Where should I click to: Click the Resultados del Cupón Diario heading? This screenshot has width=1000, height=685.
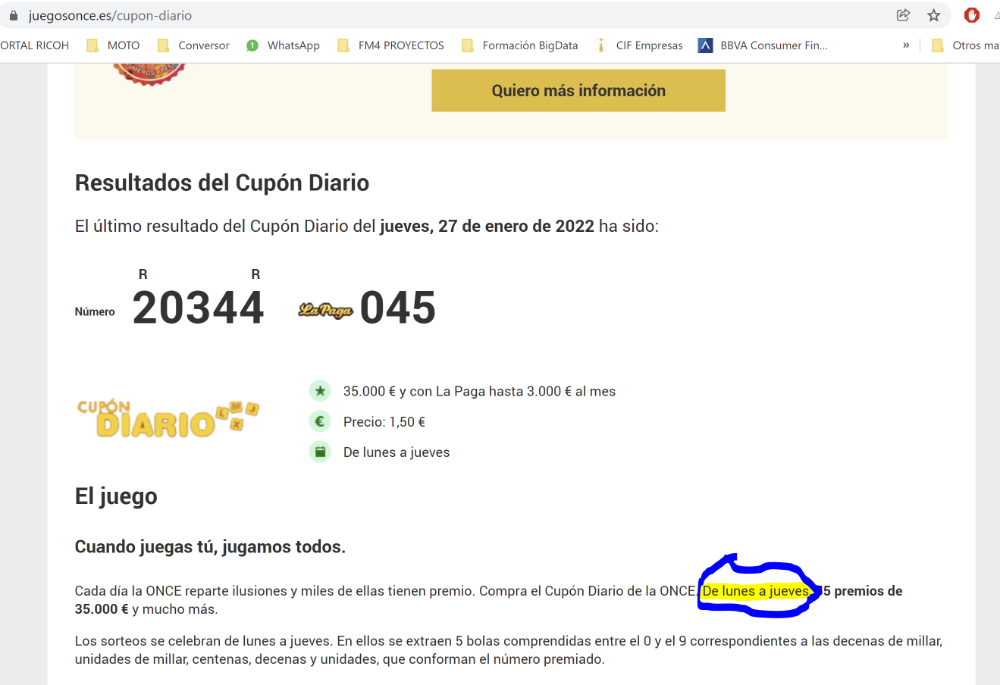point(222,183)
